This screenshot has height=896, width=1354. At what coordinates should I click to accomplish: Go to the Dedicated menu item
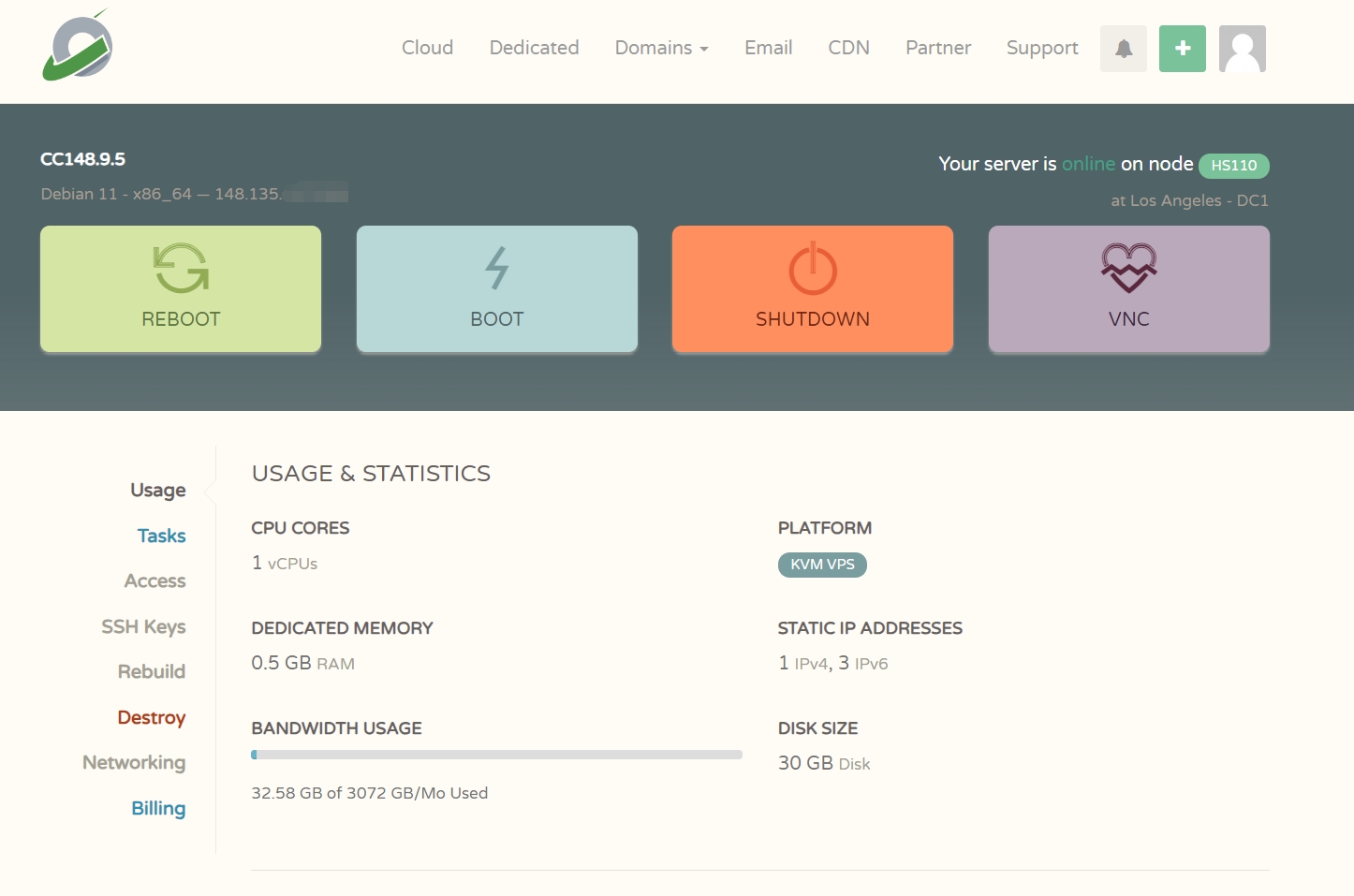point(534,48)
